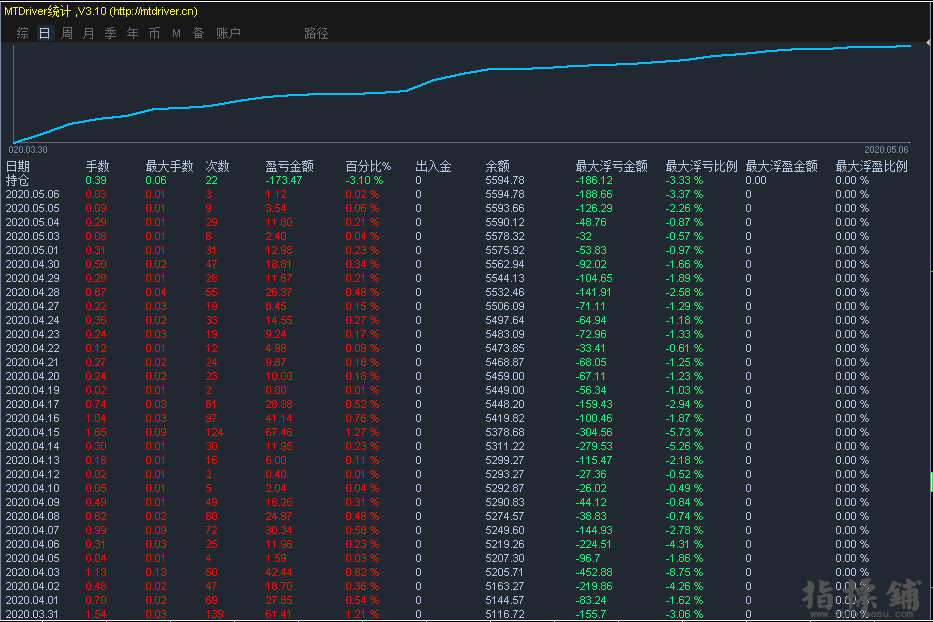Click profit value 42.44
Screen dimensions: 933x622
[279, 572]
